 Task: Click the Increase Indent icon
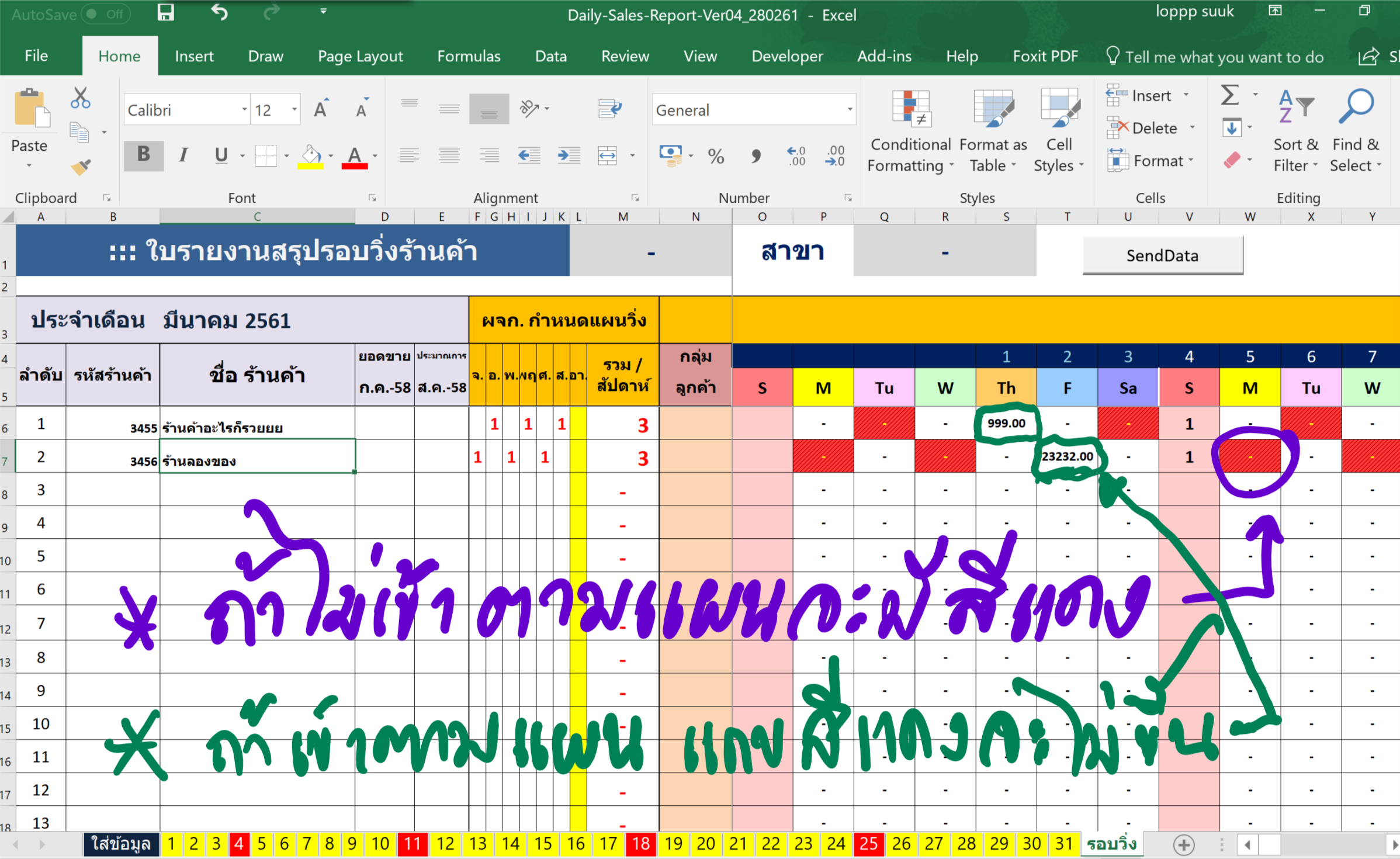point(568,155)
